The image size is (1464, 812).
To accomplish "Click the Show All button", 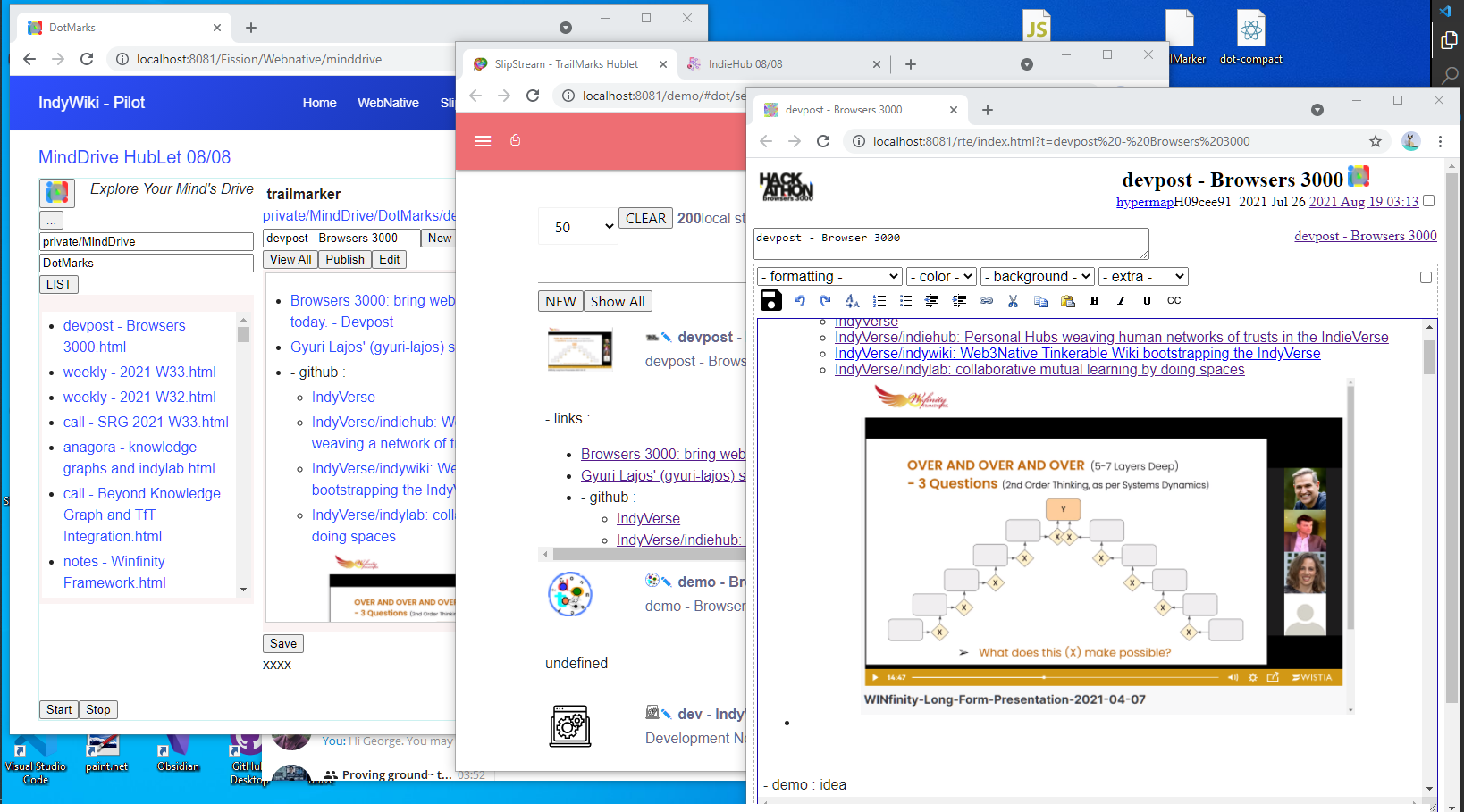I will [618, 301].
